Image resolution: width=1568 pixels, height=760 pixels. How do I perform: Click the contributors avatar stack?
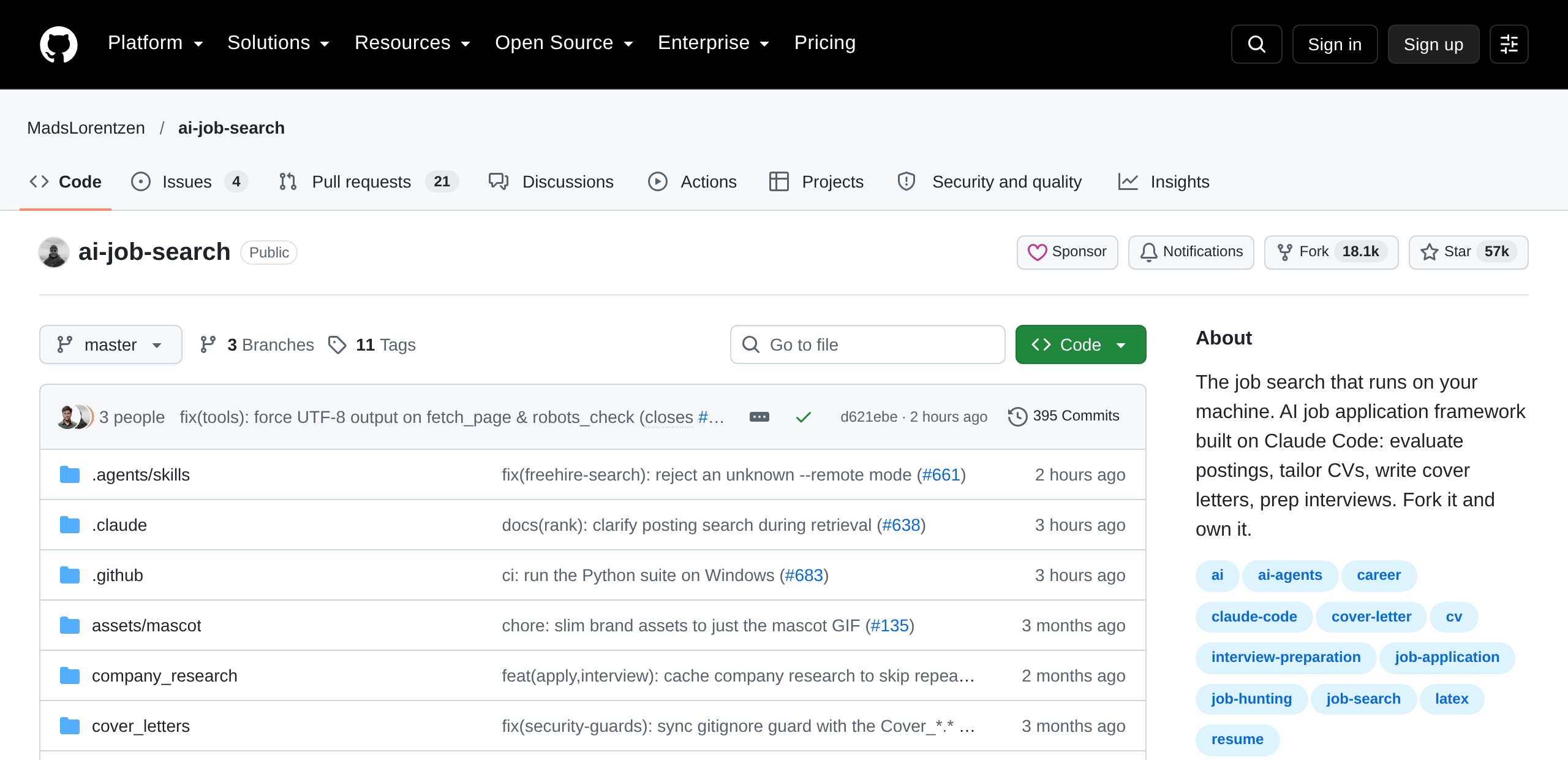pyautogui.click(x=75, y=417)
